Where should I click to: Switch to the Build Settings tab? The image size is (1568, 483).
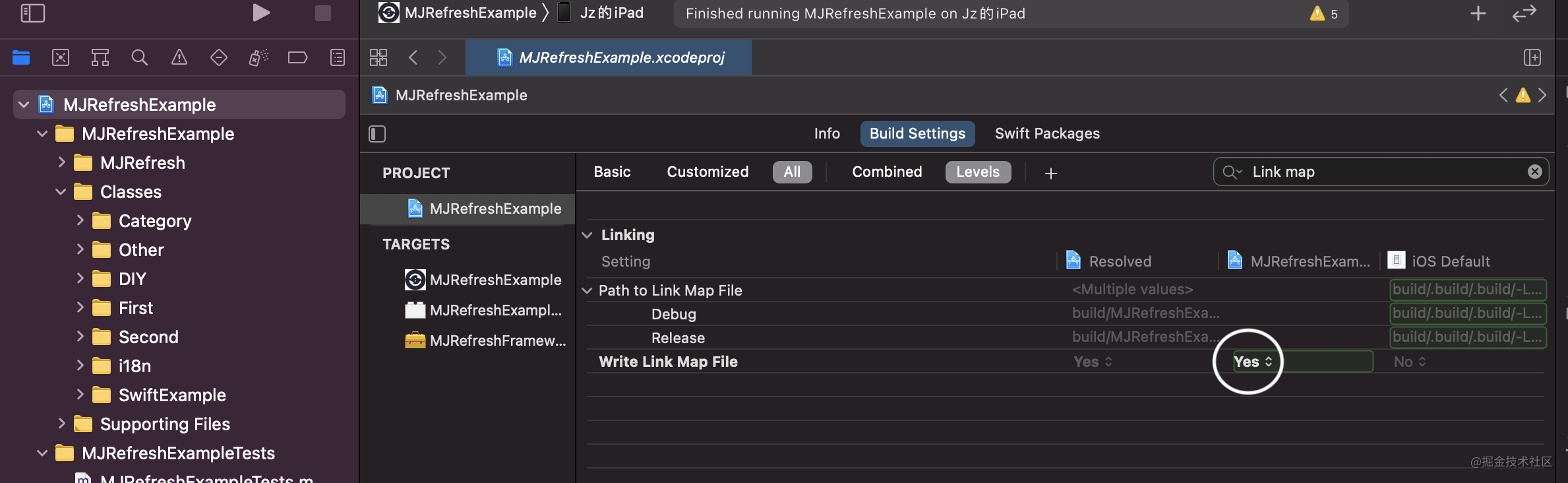[917, 134]
